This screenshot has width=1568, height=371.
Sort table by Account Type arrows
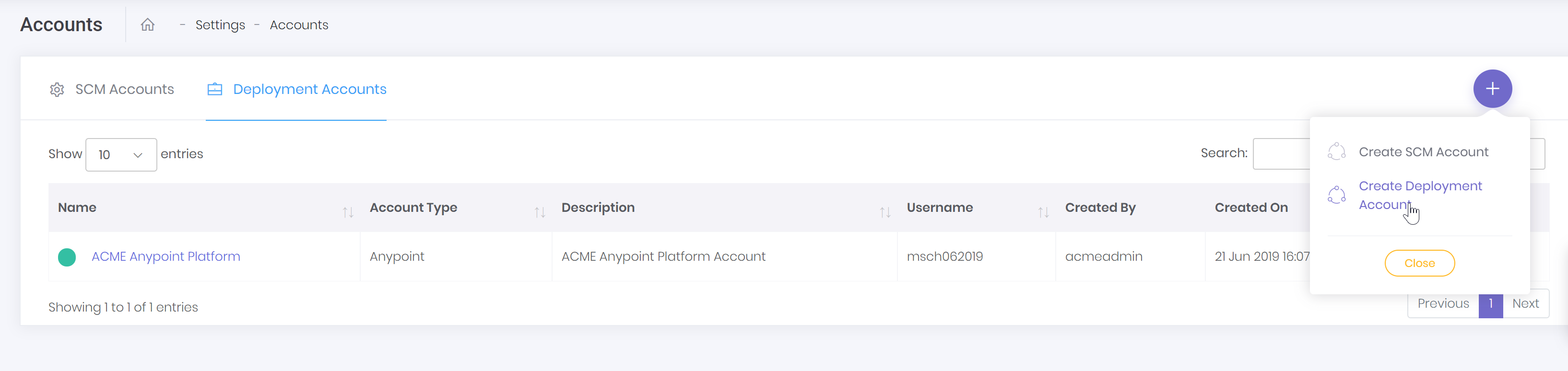(539, 212)
